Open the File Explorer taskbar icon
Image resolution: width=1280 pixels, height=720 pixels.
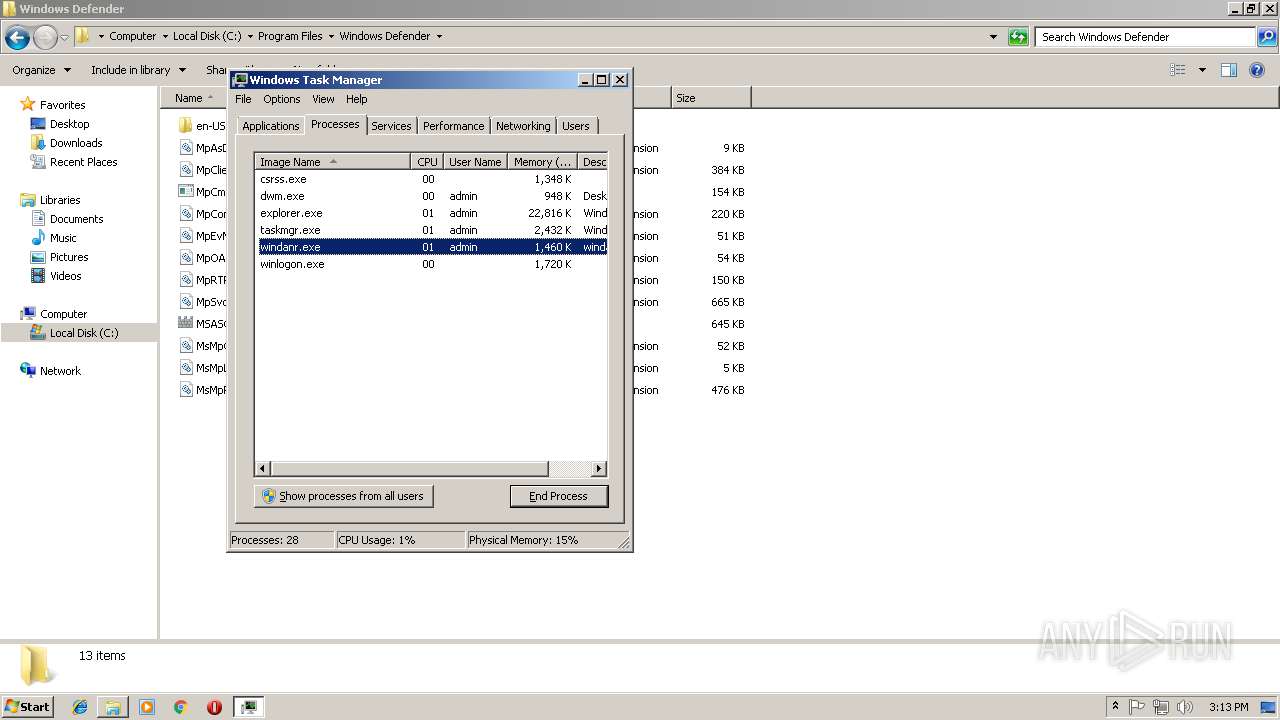(x=113, y=707)
